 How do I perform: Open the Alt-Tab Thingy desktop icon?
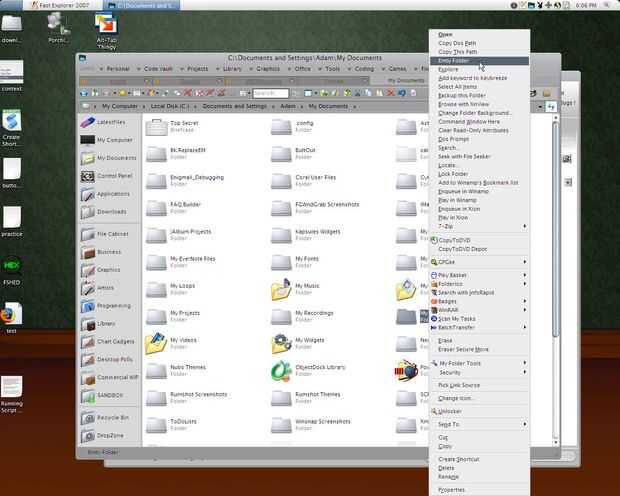(106, 31)
